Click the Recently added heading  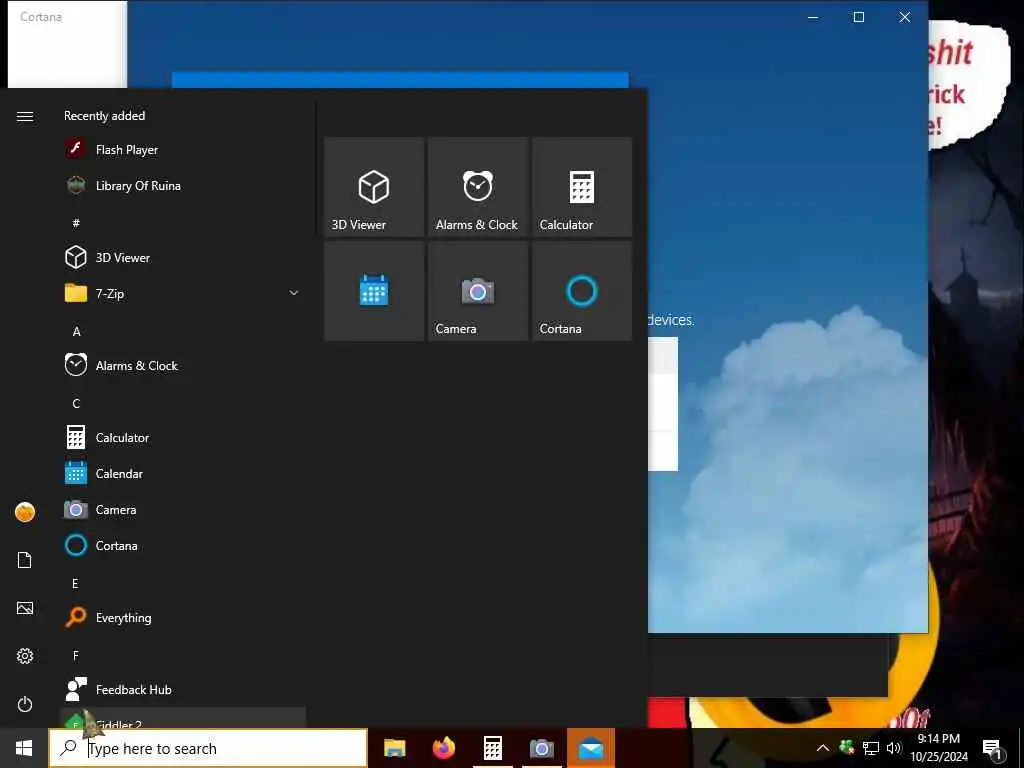pyautogui.click(x=104, y=116)
